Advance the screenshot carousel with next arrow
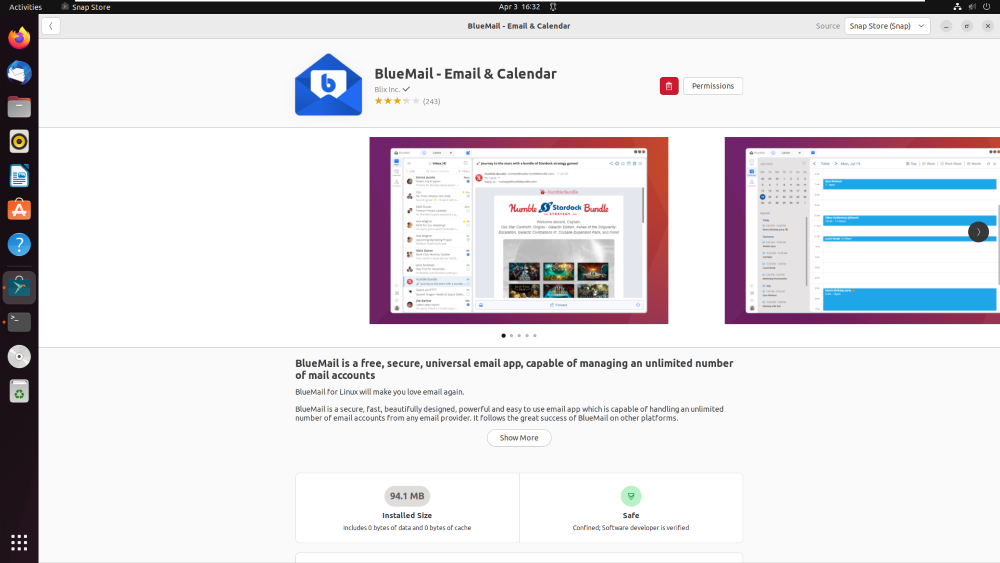The width and height of the screenshot is (1000, 563). pyautogui.click(x=978, y=231)
